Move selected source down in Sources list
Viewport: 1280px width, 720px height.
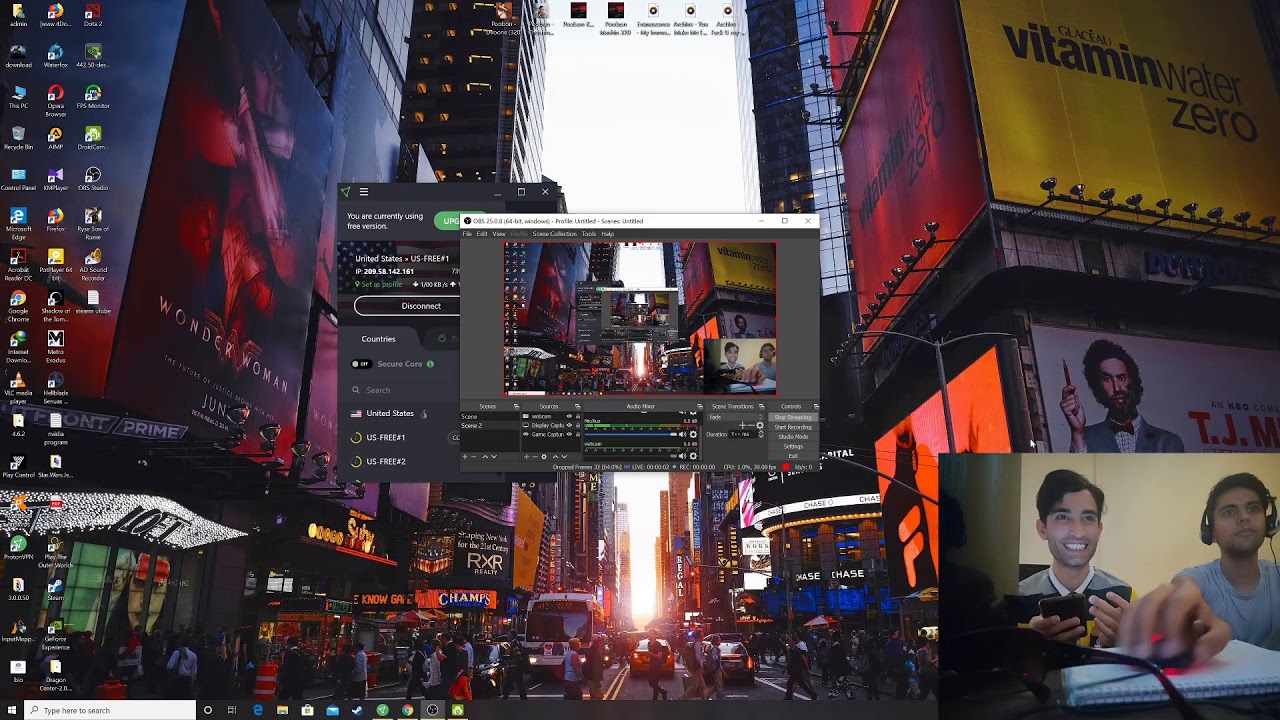[x=564, y=456]
